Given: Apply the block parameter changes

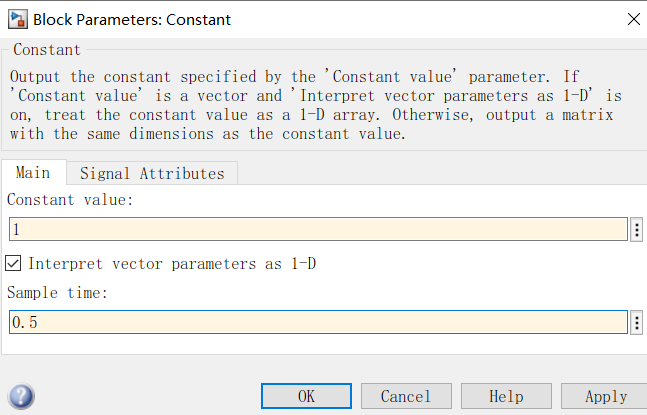Looking at the screenshot, I should (x=604, y=396).
